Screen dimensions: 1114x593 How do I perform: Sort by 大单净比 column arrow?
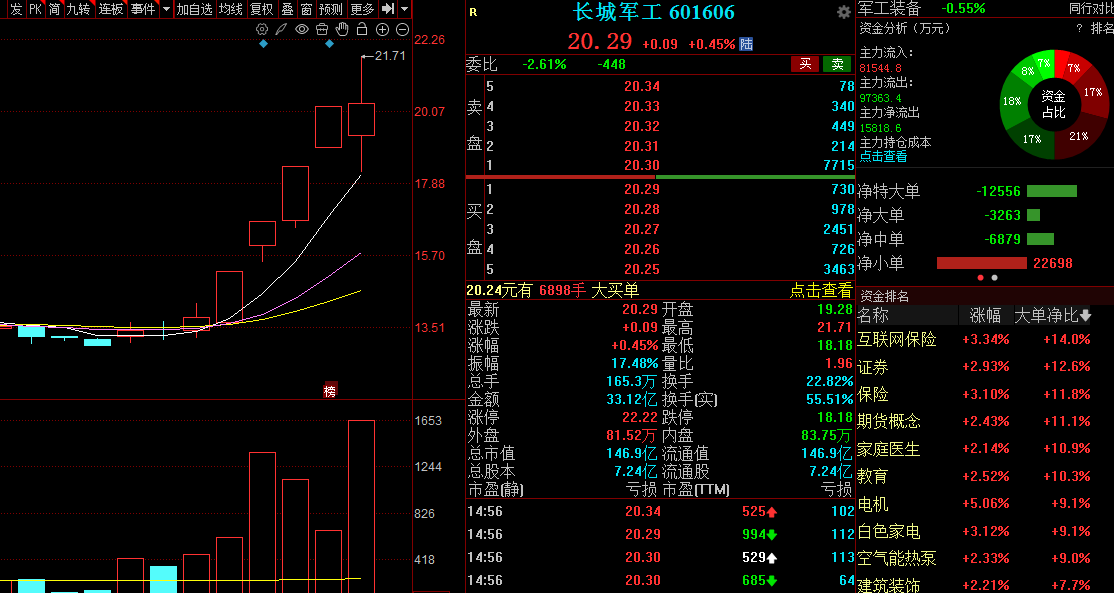(x=1086, y=316)
